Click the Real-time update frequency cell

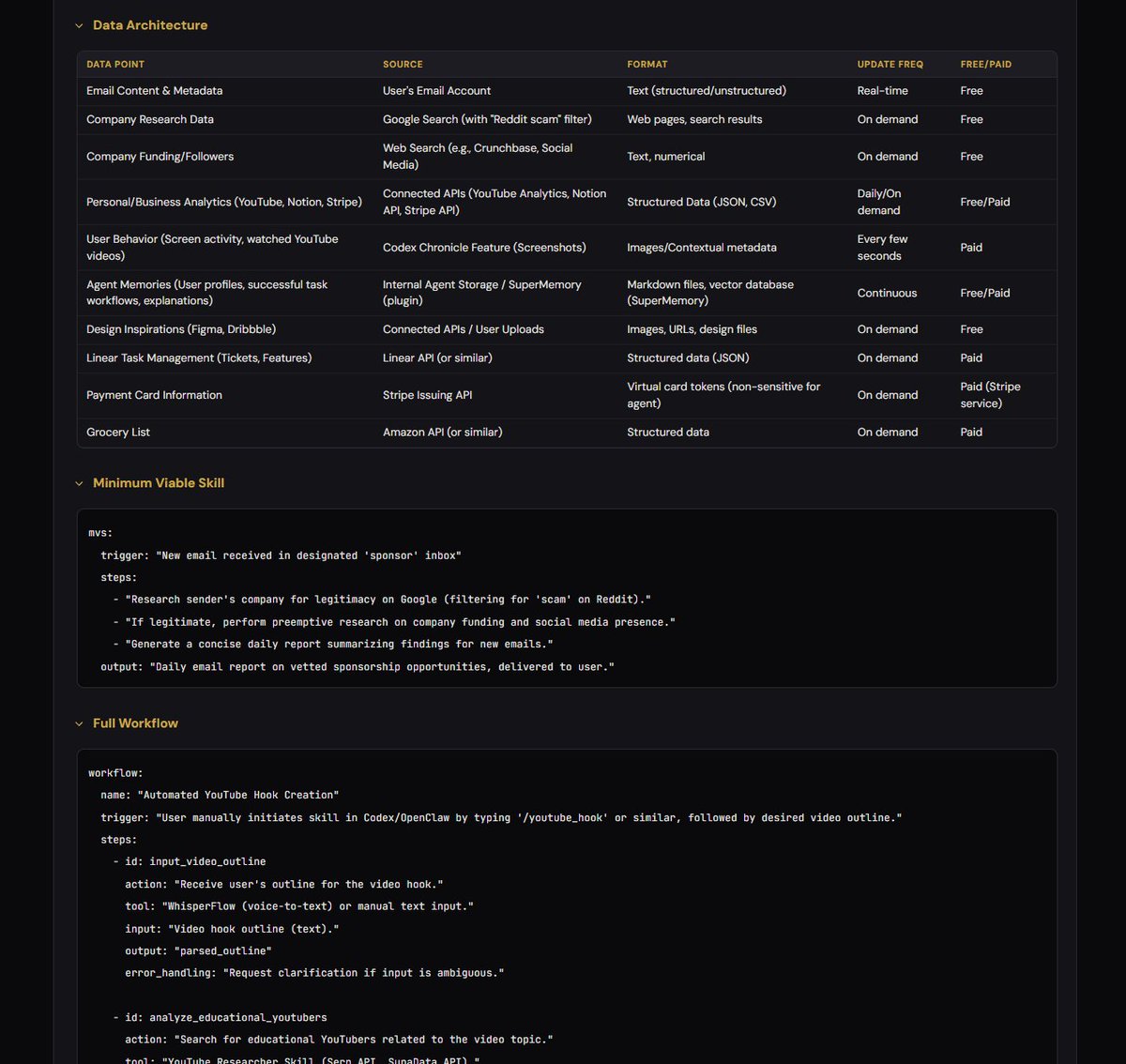(883, 91)
